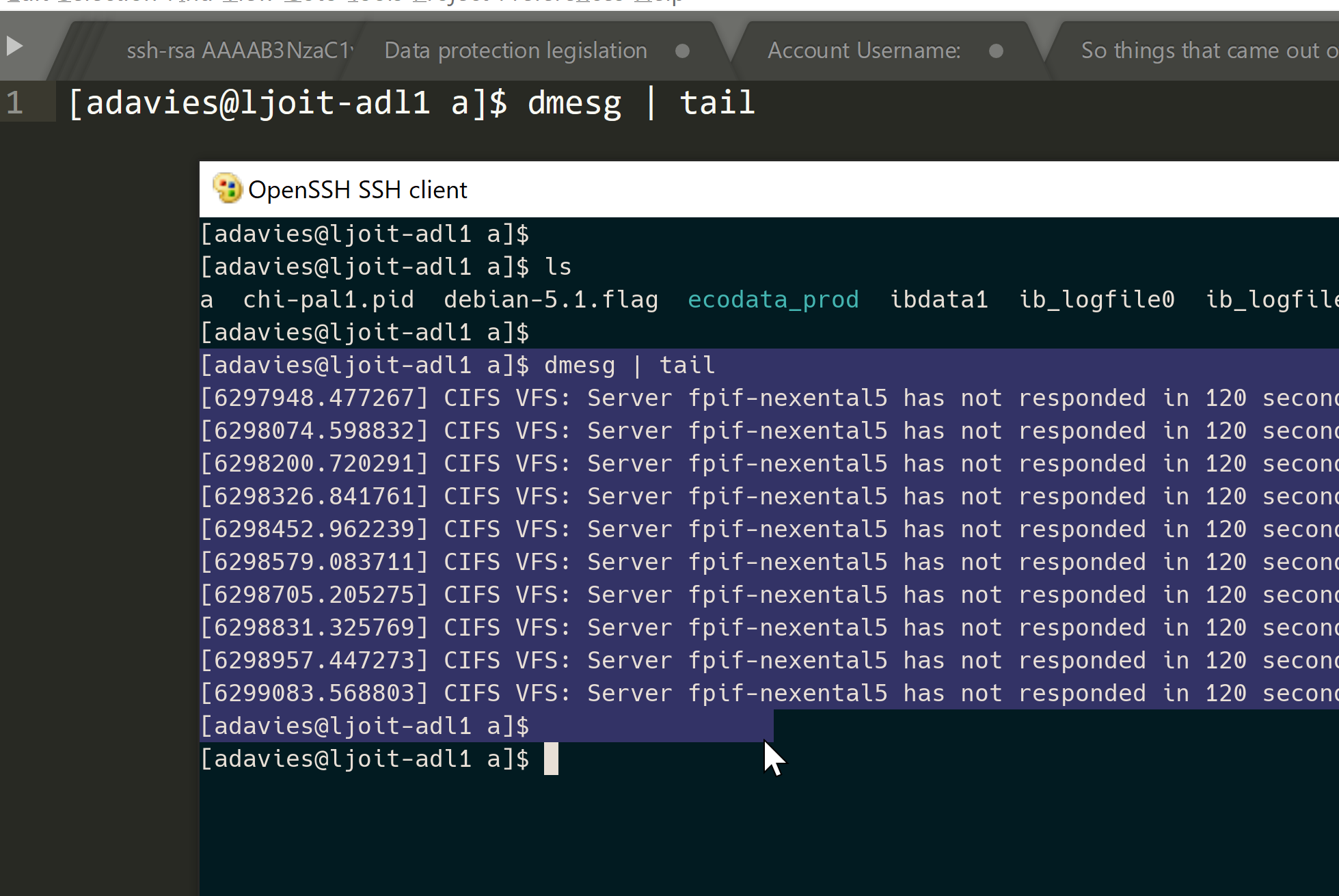This screenshot has width=1339, height=896.
Task: Click unsaved dot on Account Username tab
Action: [996, 51]
